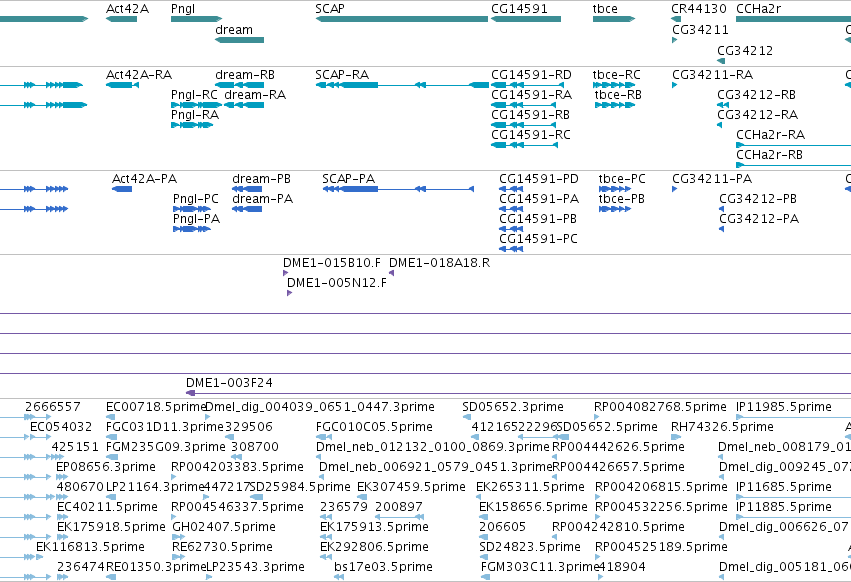The height and width of the screenshot is (582, 851).
Task: Click the CR44130 gene label
Action: [x=698, y=9]
